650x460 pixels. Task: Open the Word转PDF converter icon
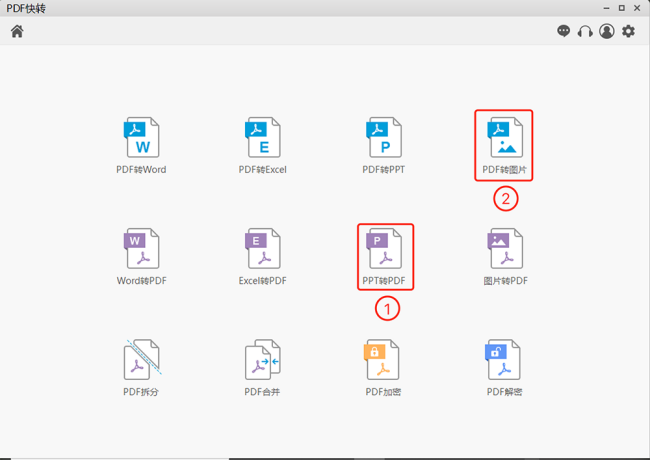point(141,248)
